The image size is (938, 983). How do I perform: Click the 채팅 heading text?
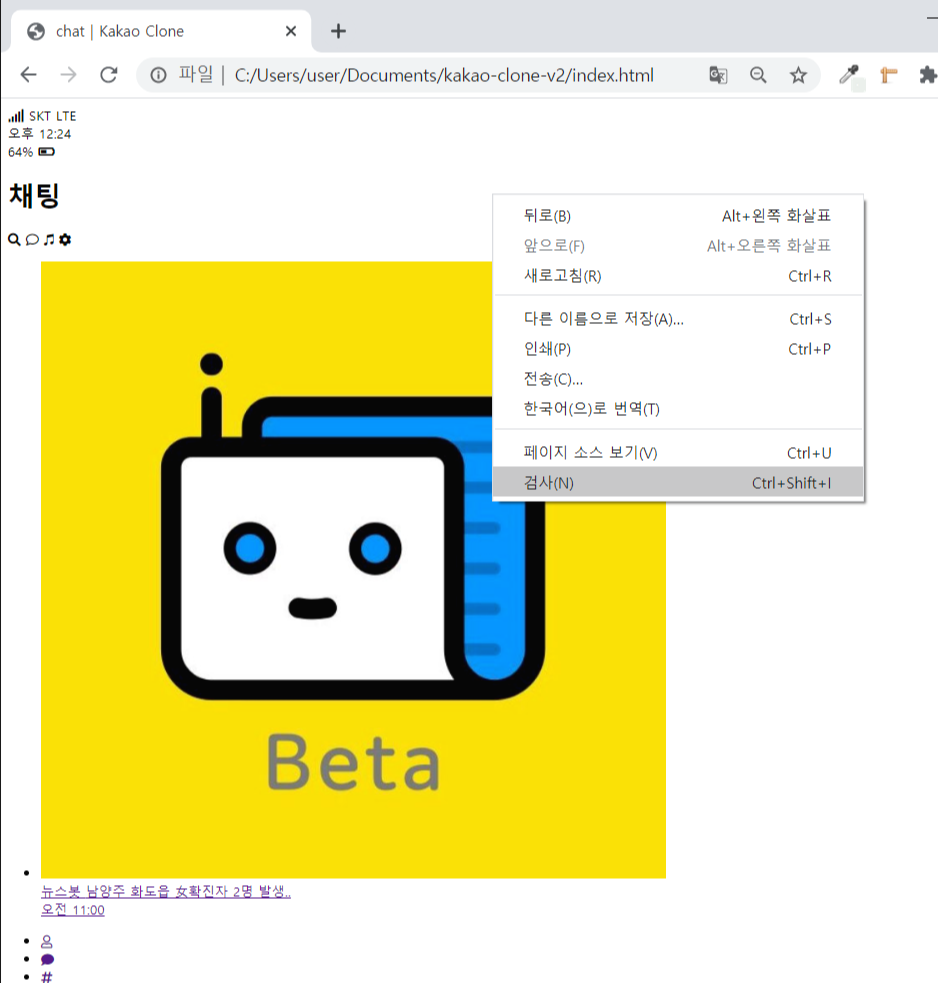[34, 196]
